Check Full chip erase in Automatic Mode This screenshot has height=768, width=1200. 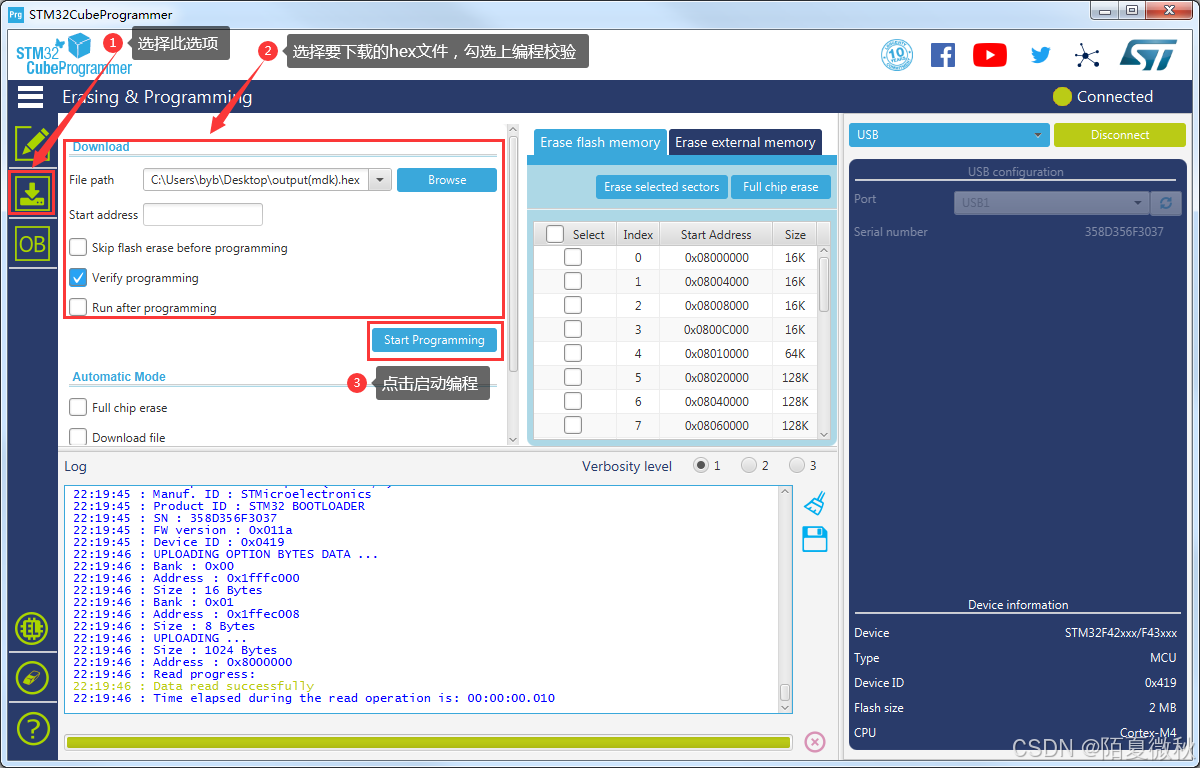click(78, 407)
